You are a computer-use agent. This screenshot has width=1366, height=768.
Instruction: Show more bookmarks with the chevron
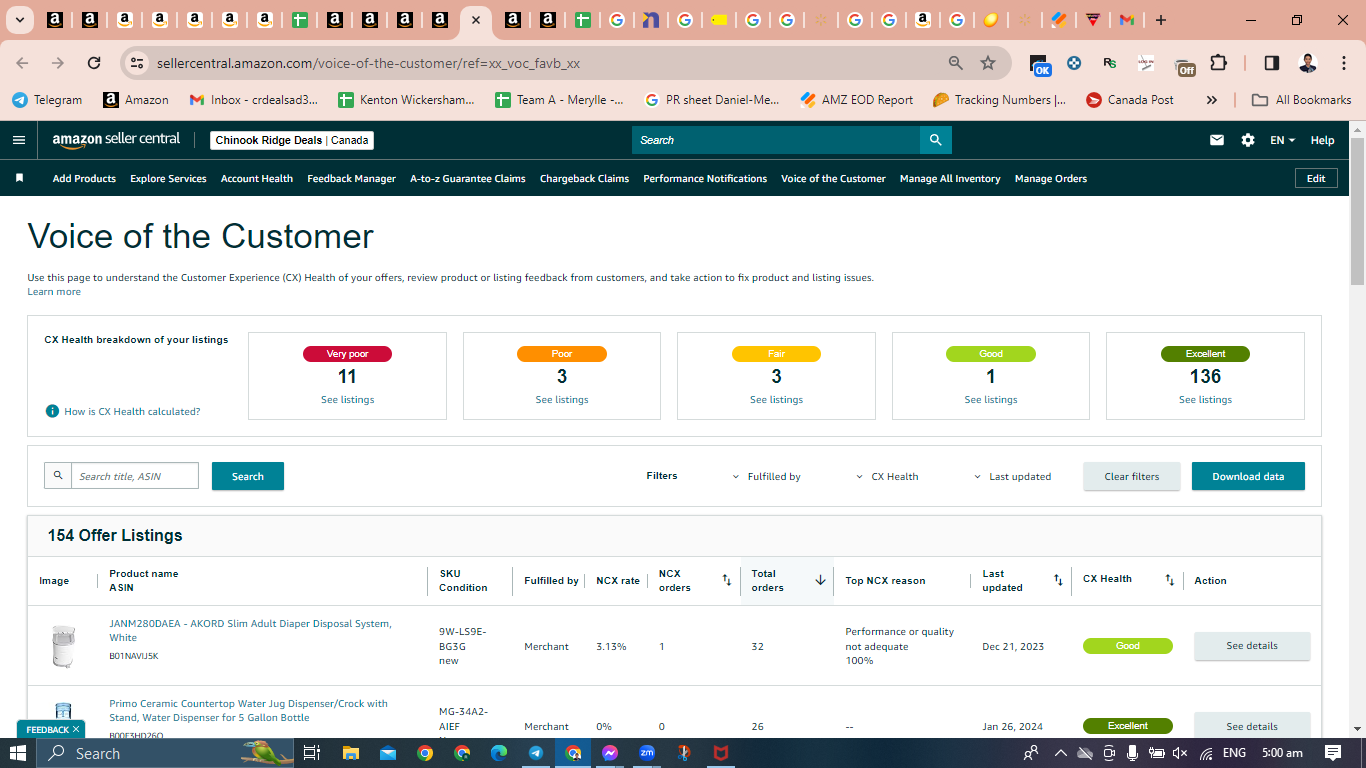point(1212,100)
